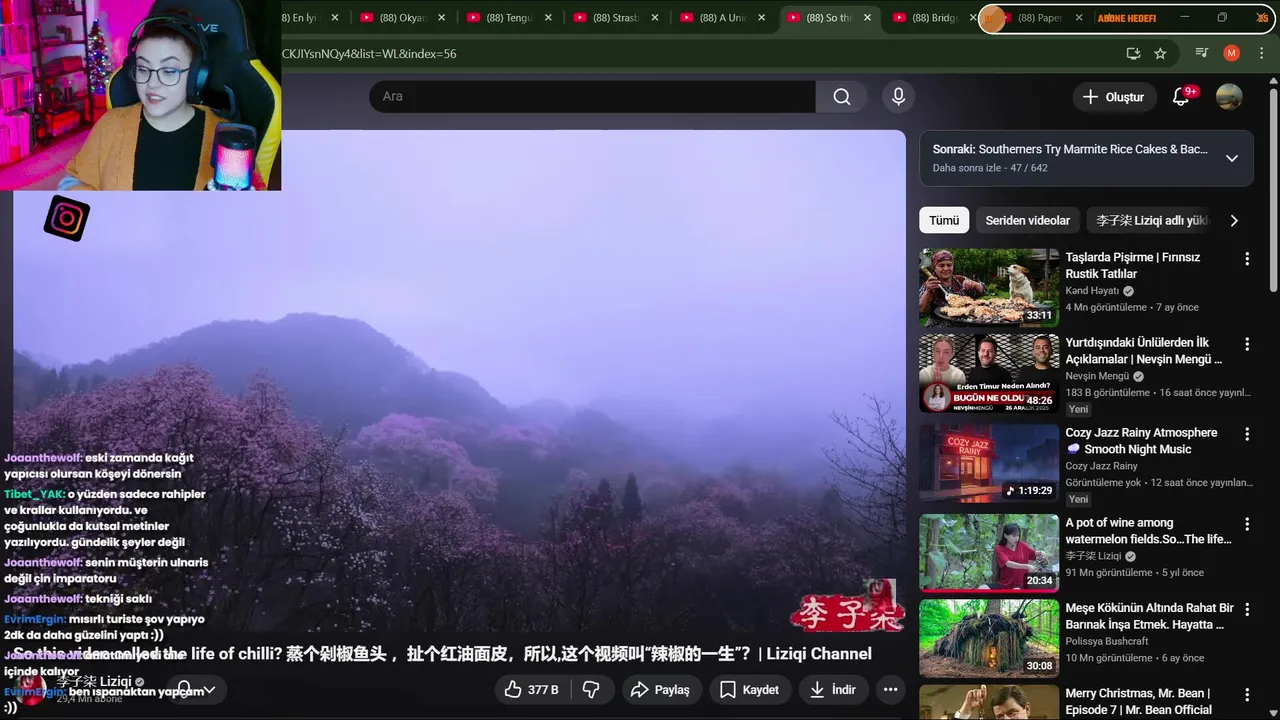Share the video via Paylaş
Image resolution: width=1280 pixels, height=720 pixels.
tap(661, 690)
